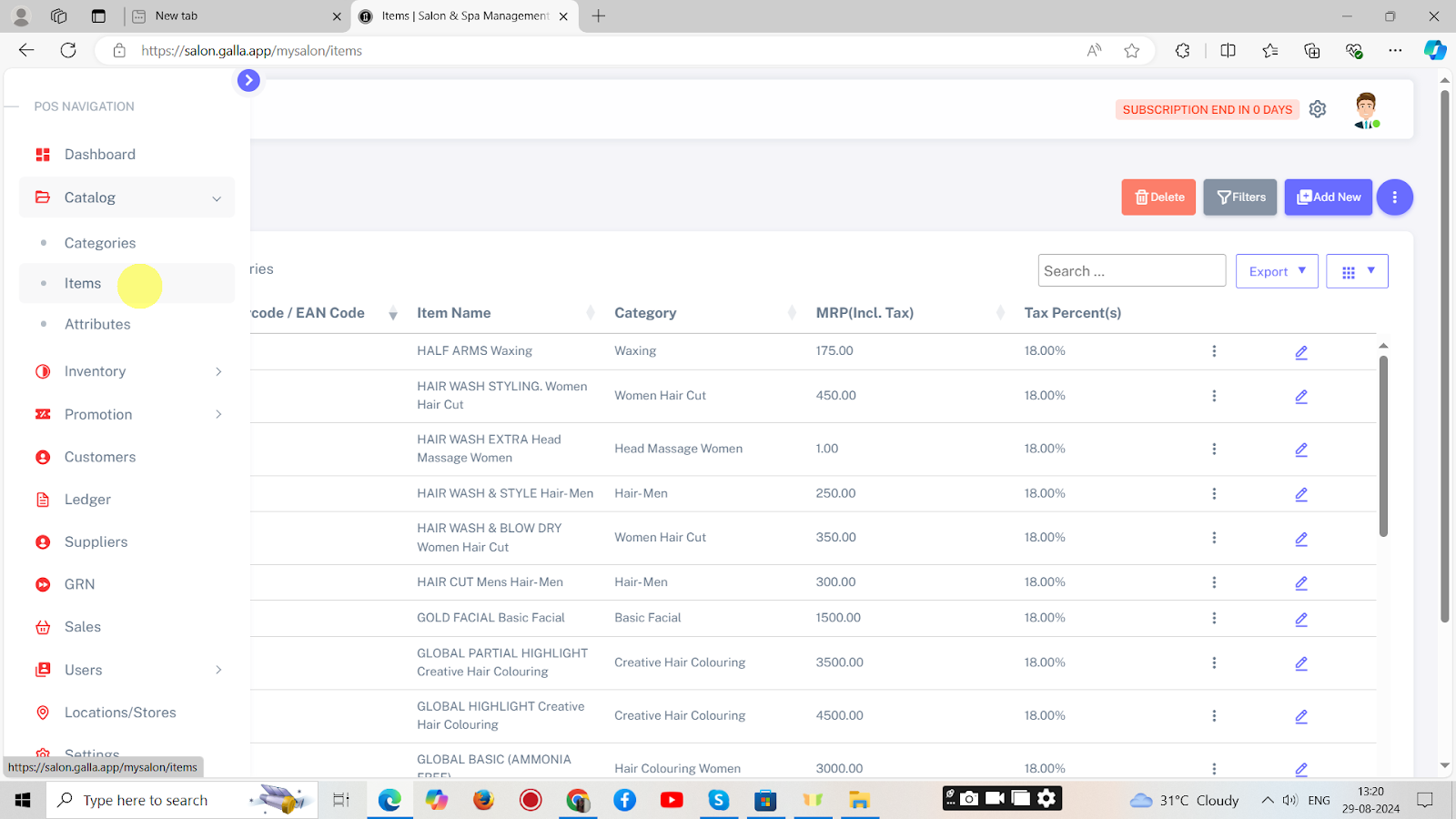Edit HAIR WASH STYLING Women item
Screen dimensions: 1456x819
click(x=1301, y=397)
